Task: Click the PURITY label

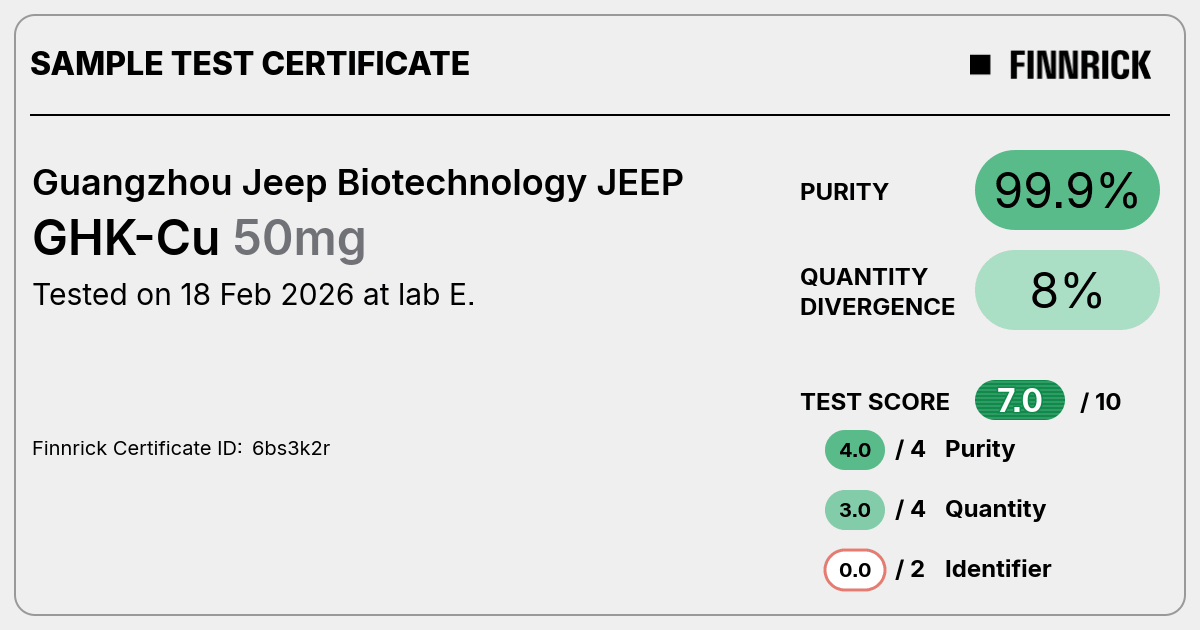Action: click(844, 192)
